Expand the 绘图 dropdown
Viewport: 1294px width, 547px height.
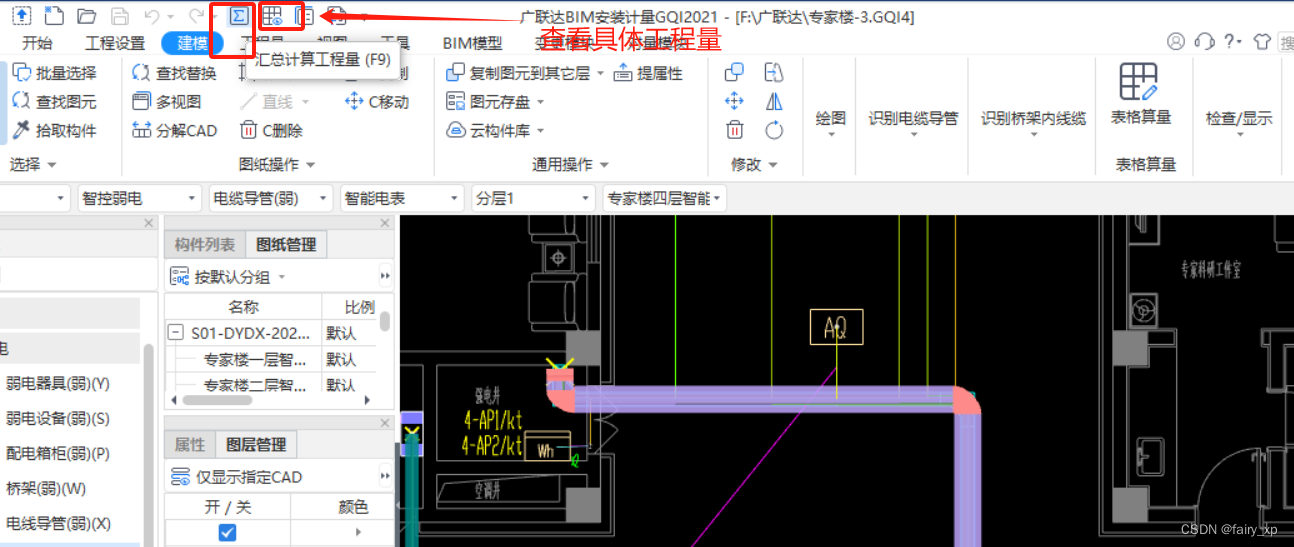[831, 136]
